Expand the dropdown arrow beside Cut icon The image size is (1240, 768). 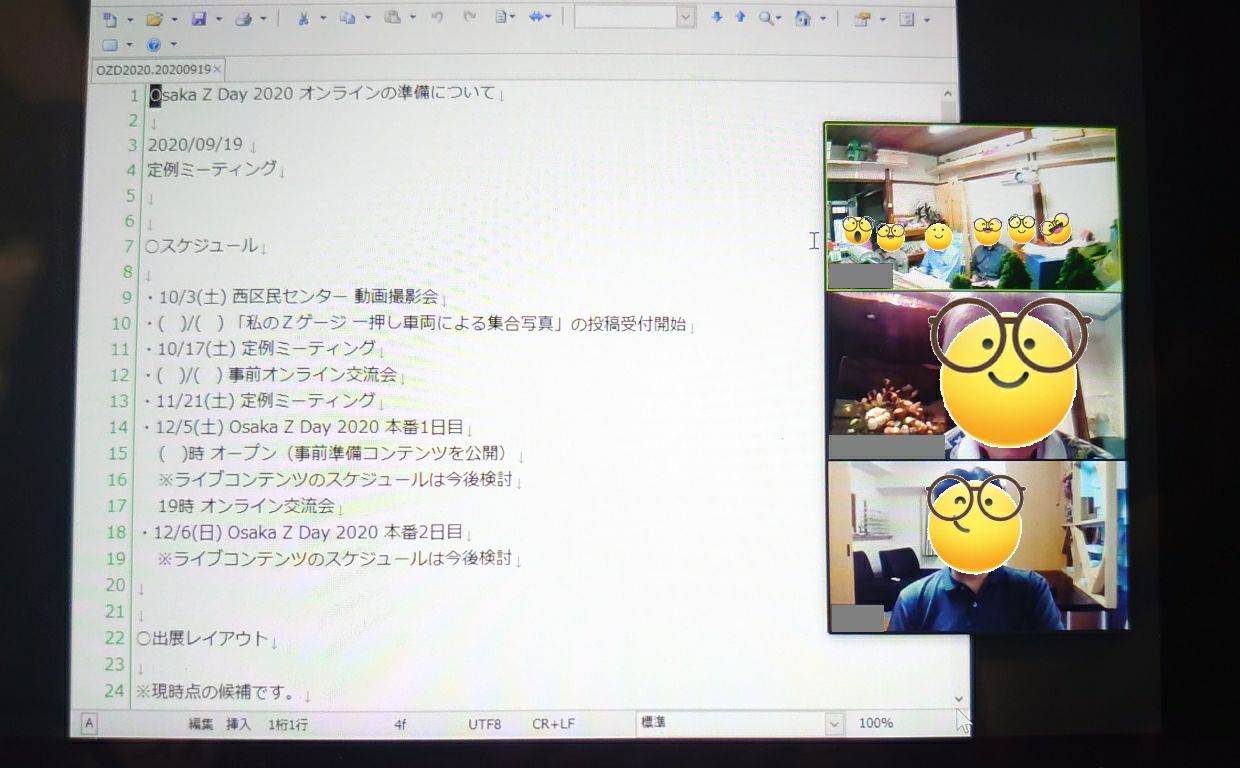coord(322,19)
